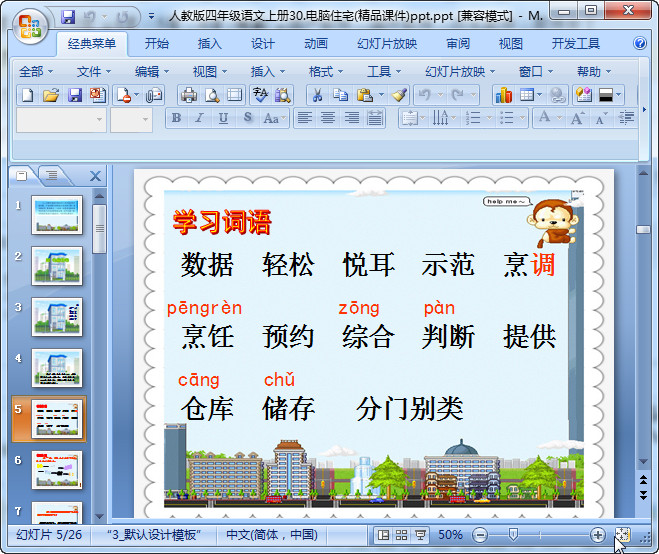Viewport: 659px width, 554px height.
Task: Open the 格式 dropdown menu
Action: pyautogui.click(x=326, y=71)
